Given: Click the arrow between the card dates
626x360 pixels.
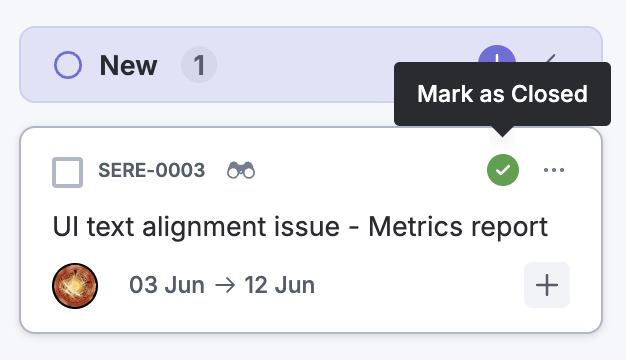Looking at the screenshot, I should (225, 286).
